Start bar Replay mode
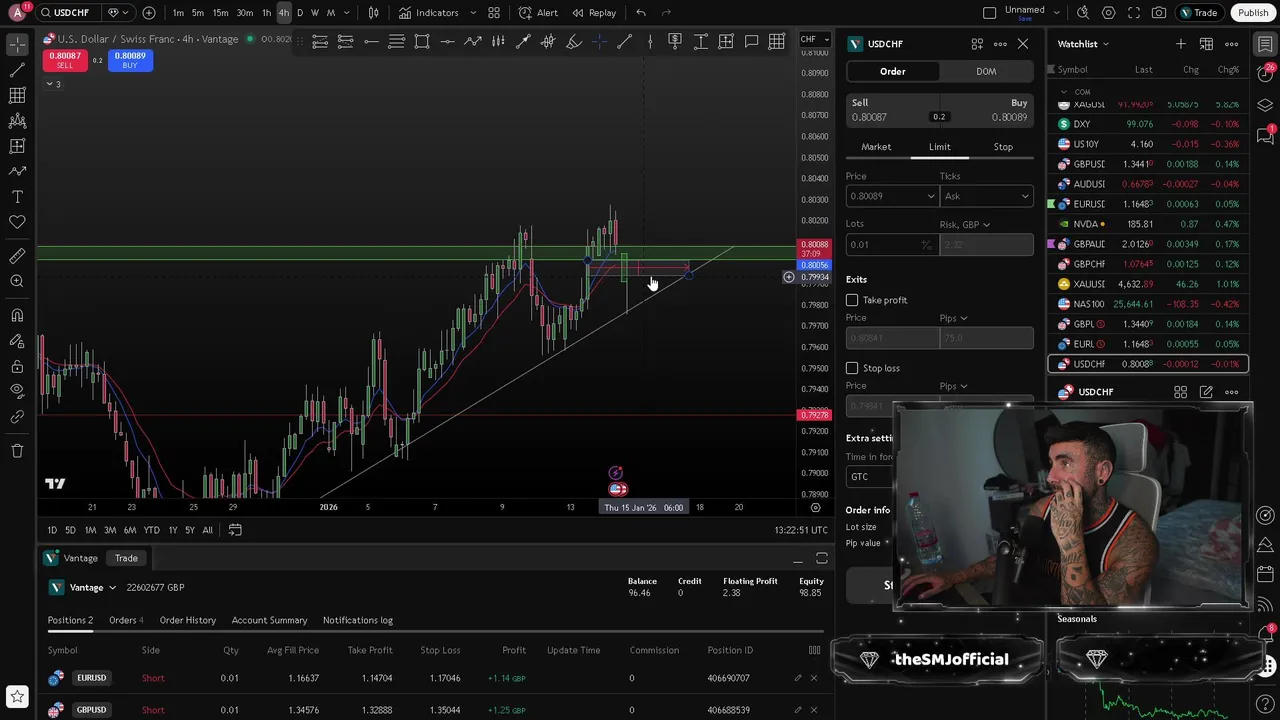This screenshot has width=1280, height=720. [593, 13]
